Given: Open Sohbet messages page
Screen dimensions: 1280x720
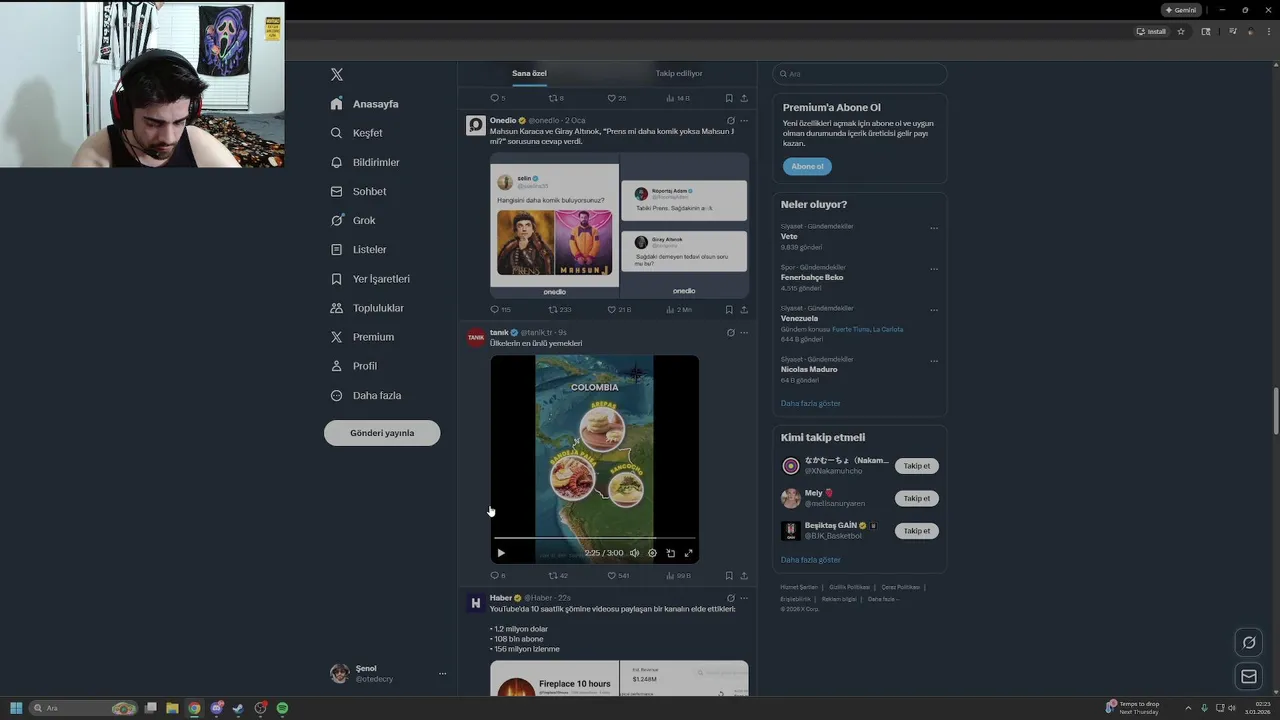Looking at the screenshot, I should pos(358,191).
